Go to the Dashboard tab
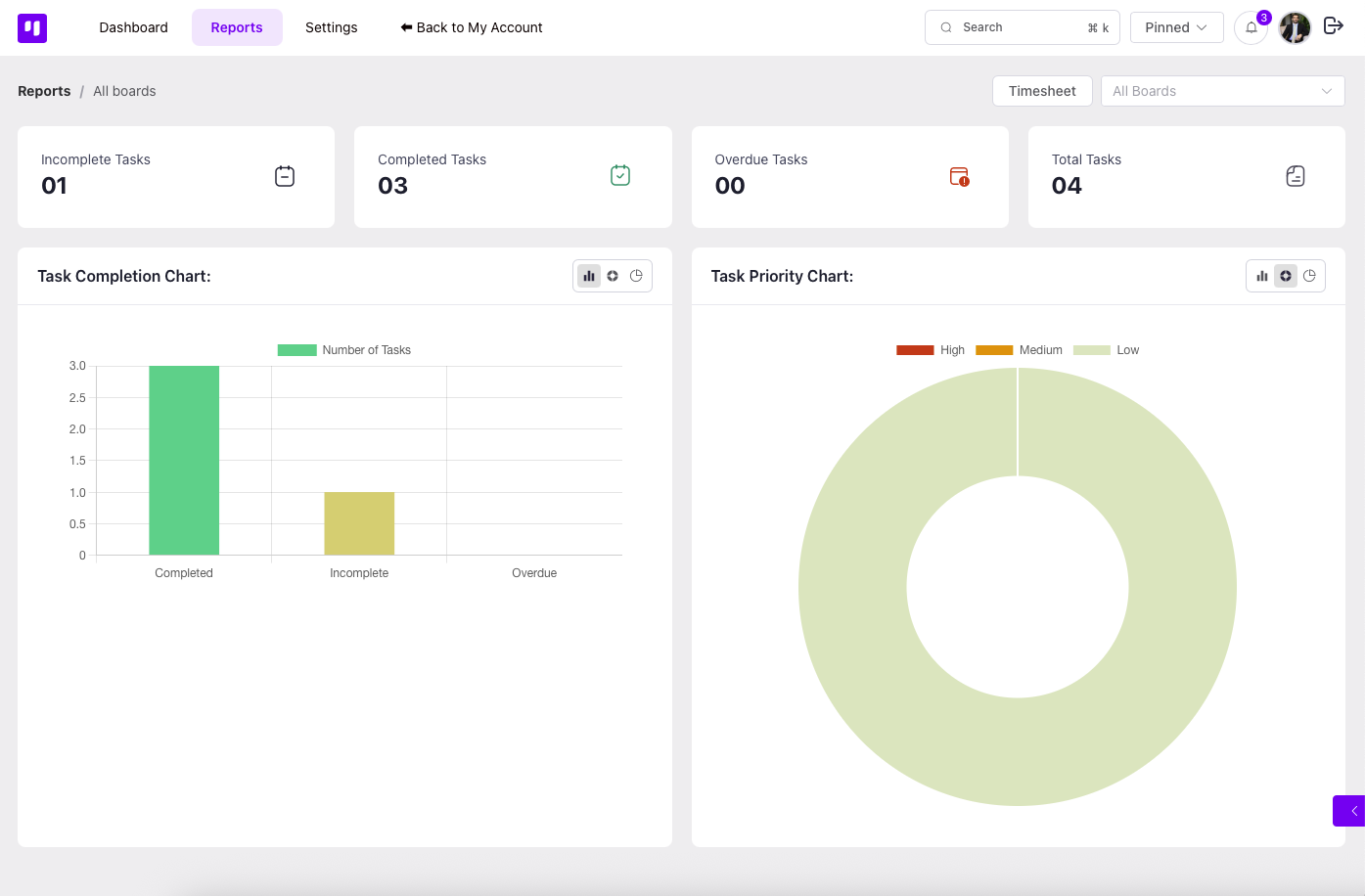The width and height of the screenshot is (1365, 896). point(133,27)
